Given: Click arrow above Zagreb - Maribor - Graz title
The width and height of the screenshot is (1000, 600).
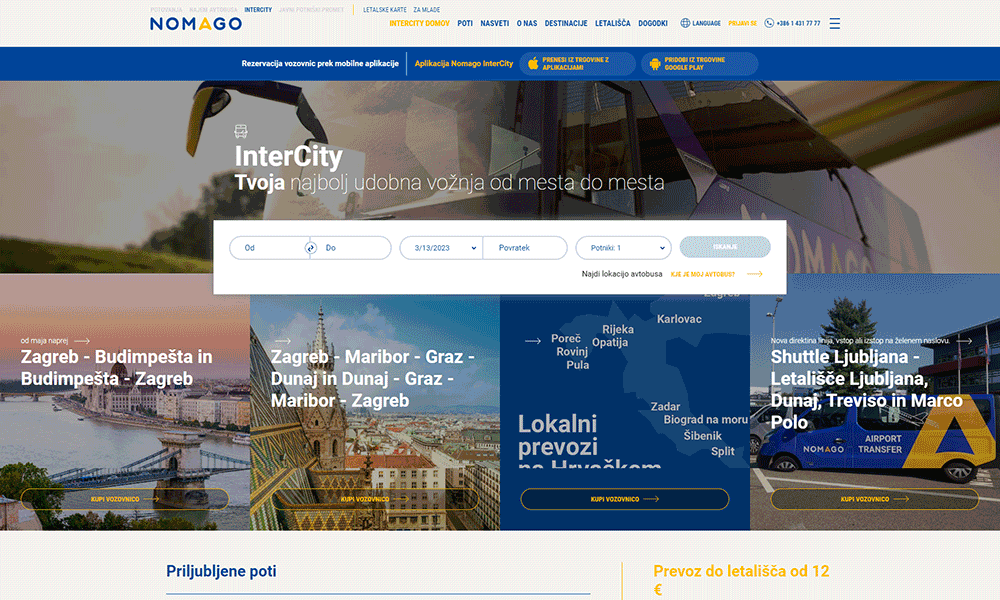Looking at the screenshot, I should click(283, 341).
